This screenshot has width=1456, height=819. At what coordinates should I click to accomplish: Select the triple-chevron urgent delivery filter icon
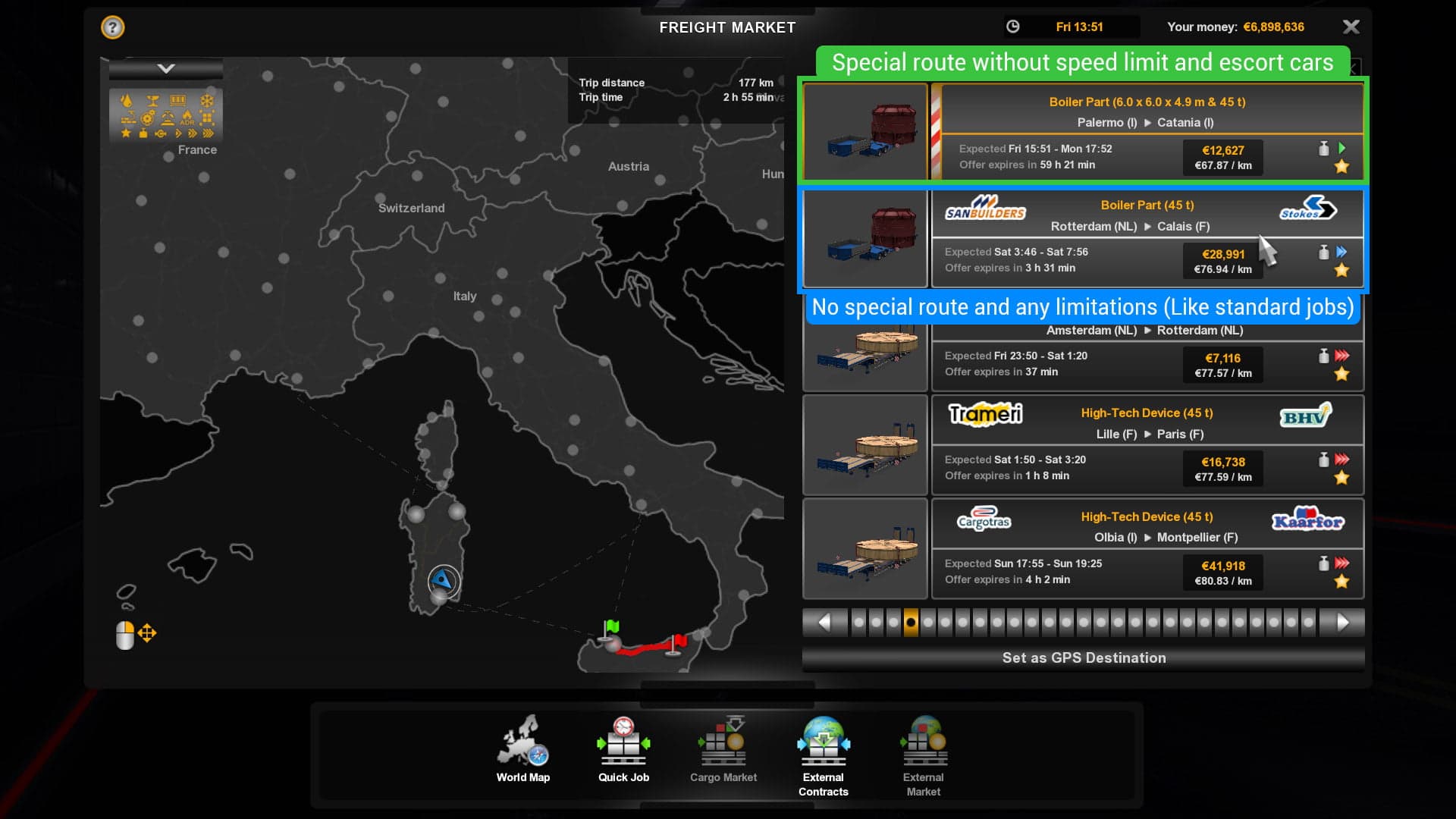(207, 135)
